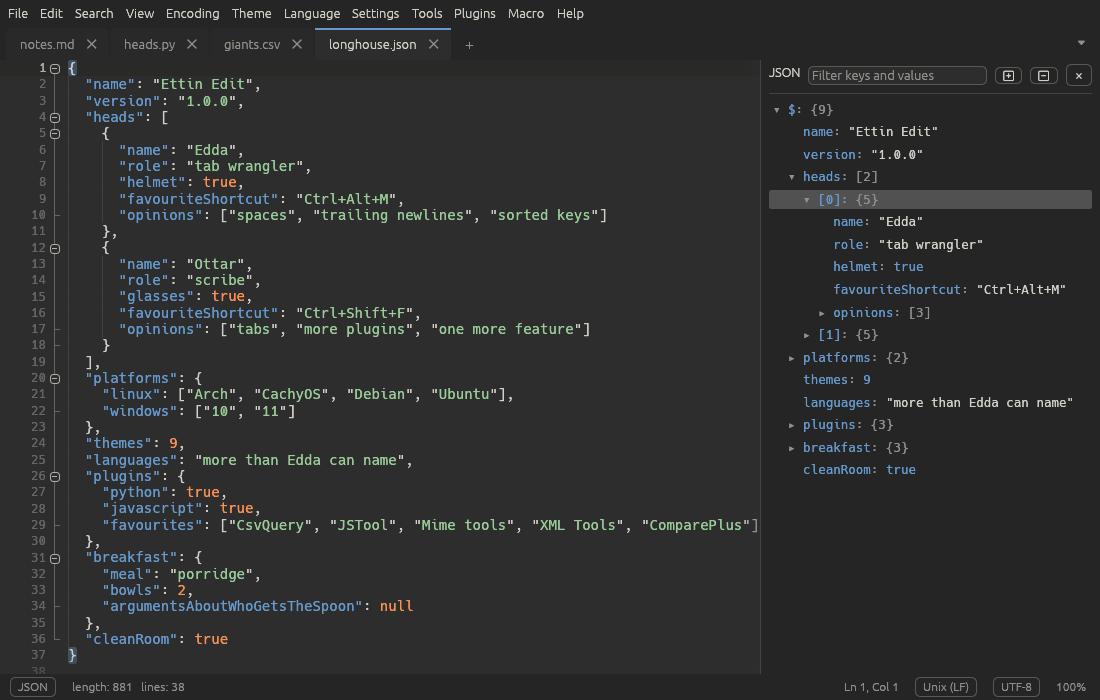Change line endings via Unix (LF) button
This screenshot has width=1100, height=700.
[x=946, y=687]
